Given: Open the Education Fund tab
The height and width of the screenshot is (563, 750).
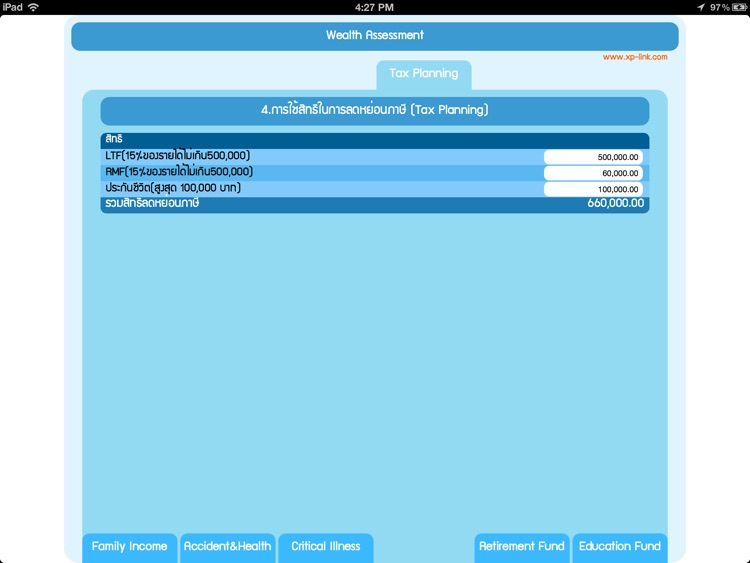Looking at the screenshot, I should point(620,547).
